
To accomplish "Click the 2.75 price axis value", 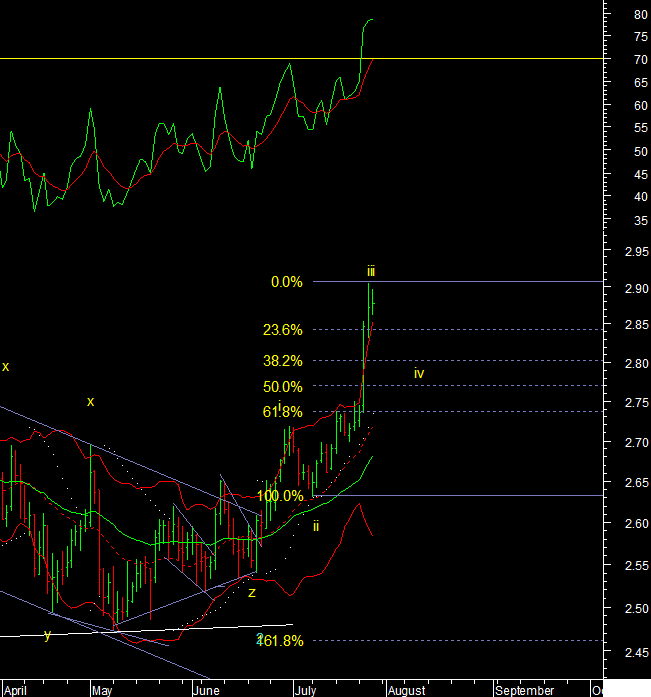I will [636, 403].
